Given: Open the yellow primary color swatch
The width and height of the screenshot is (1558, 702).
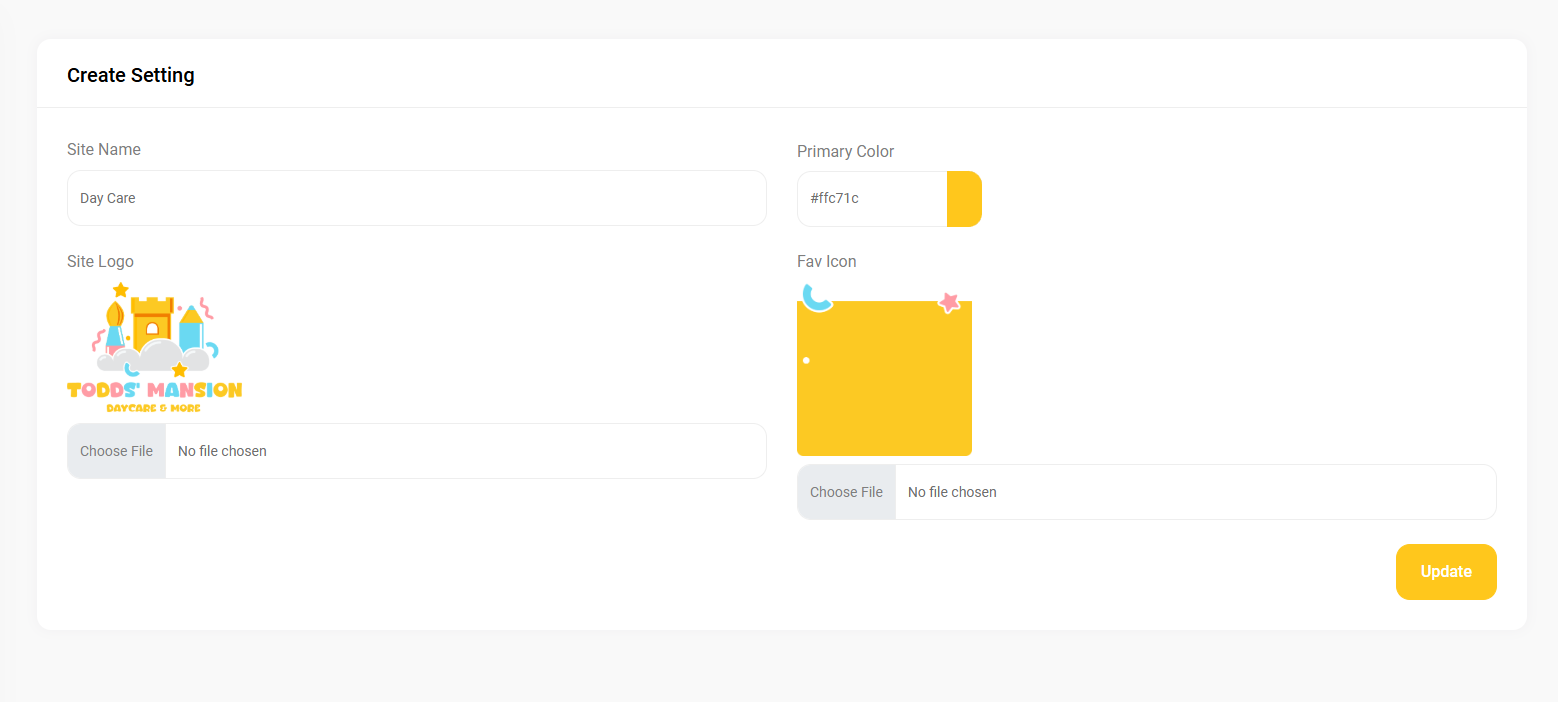Looking at the screenshot, I should 964,199.
